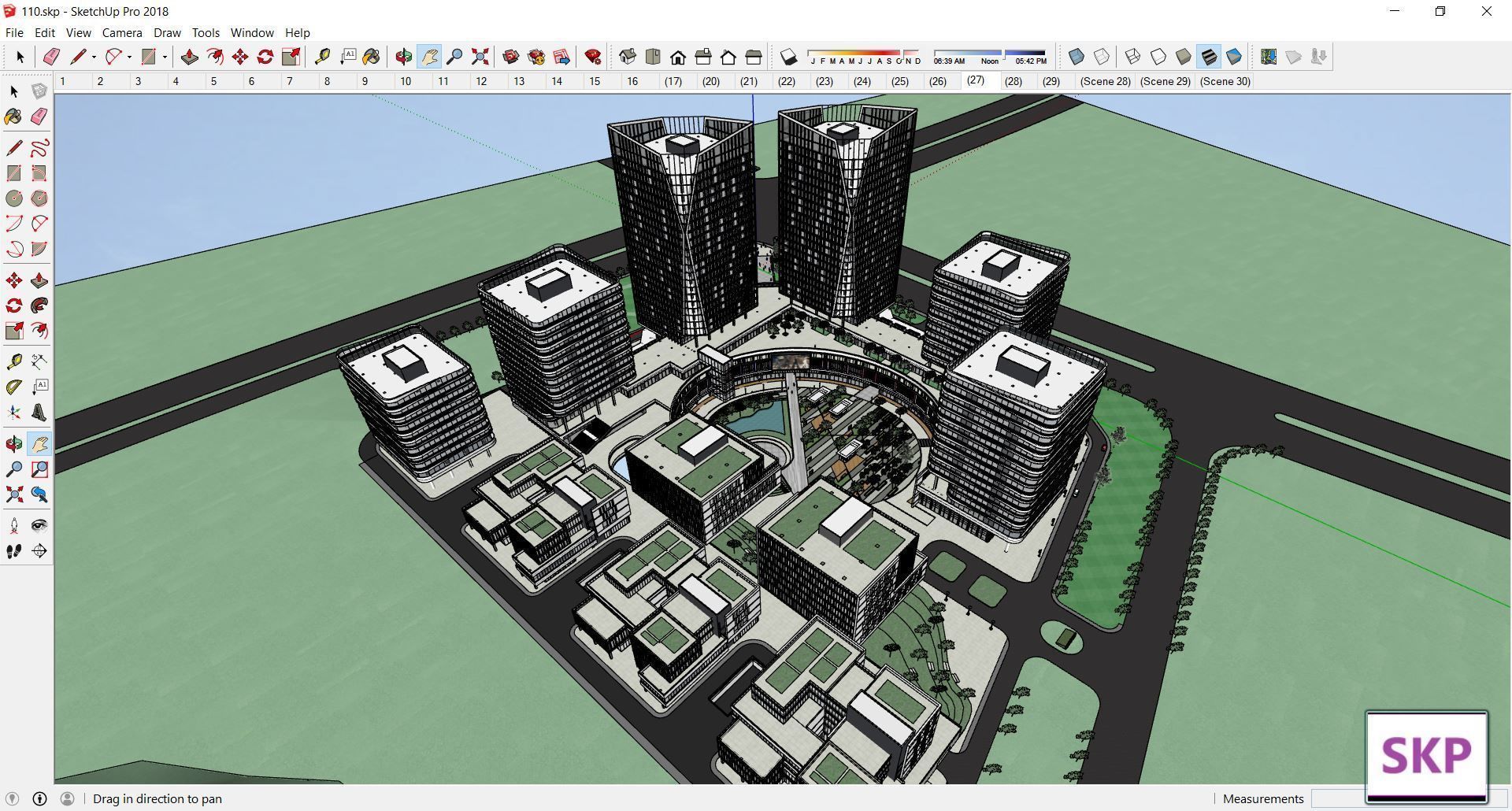Switch to Right view icon
The width and height of the screenshot is (1512, 811).
pos(703,57)
